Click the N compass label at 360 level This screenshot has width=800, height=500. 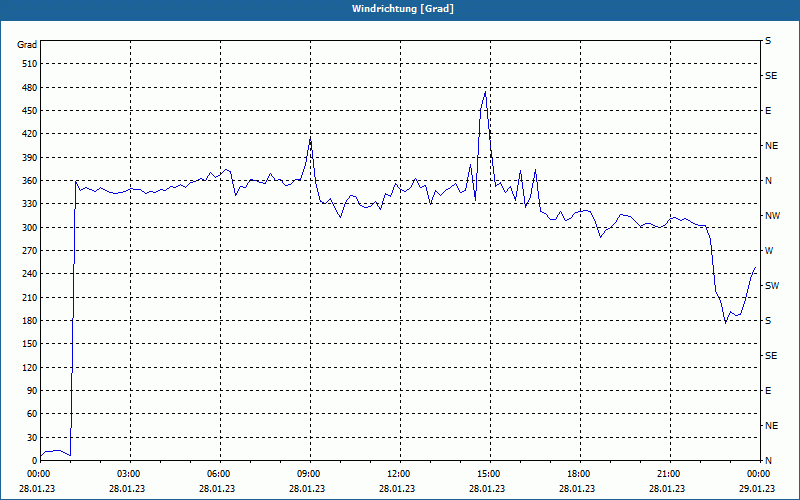(x=768, y=181)
